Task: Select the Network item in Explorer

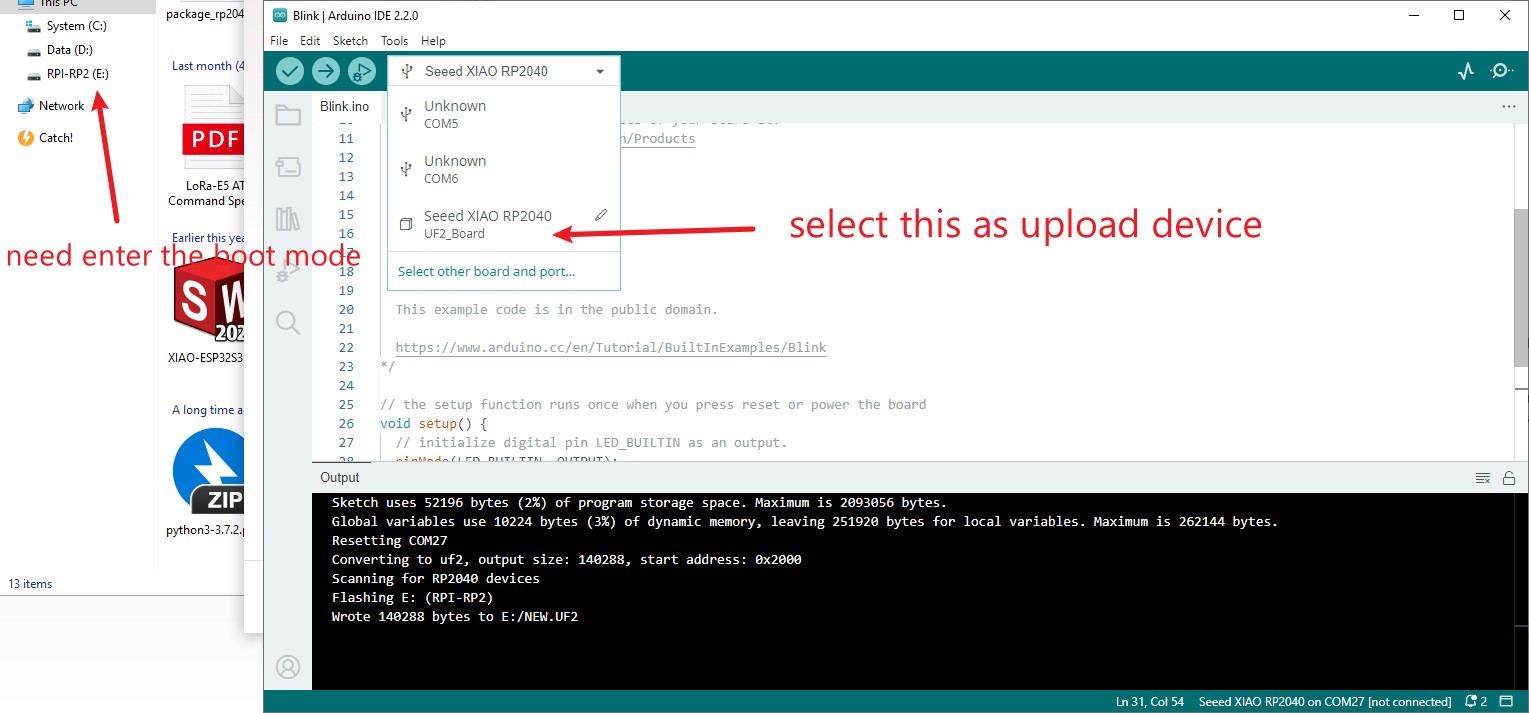Action: click(61, 106)
